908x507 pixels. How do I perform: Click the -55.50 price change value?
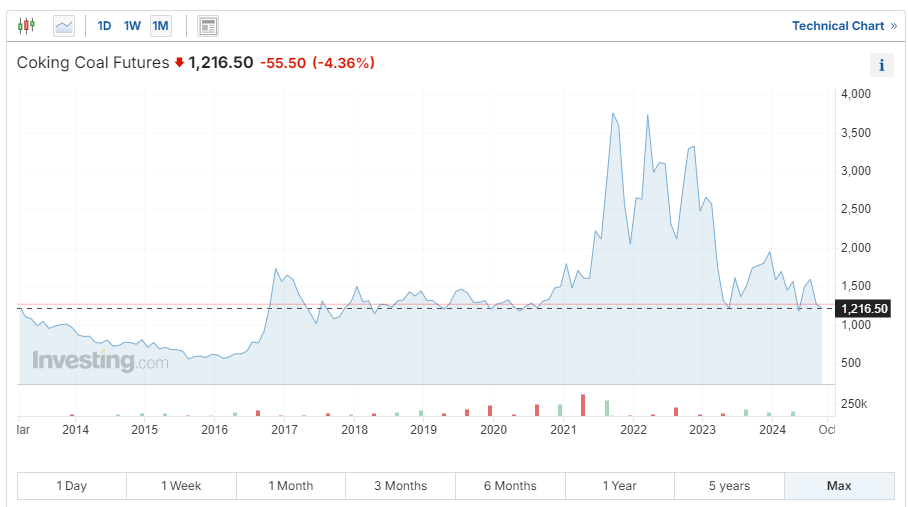(283, 63)
